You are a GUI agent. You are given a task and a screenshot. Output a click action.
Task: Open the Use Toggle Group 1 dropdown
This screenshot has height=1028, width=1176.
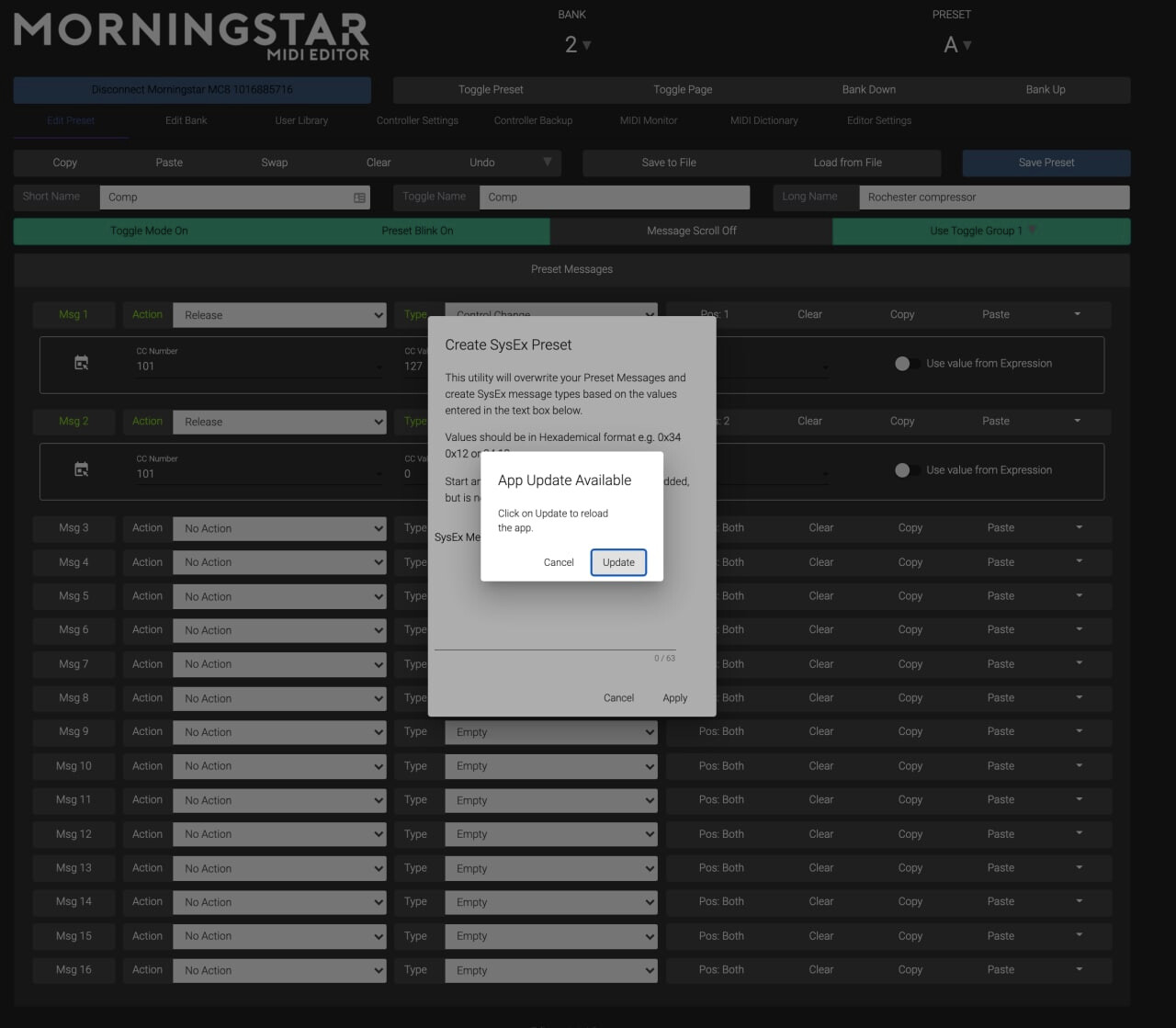point(981,231)
